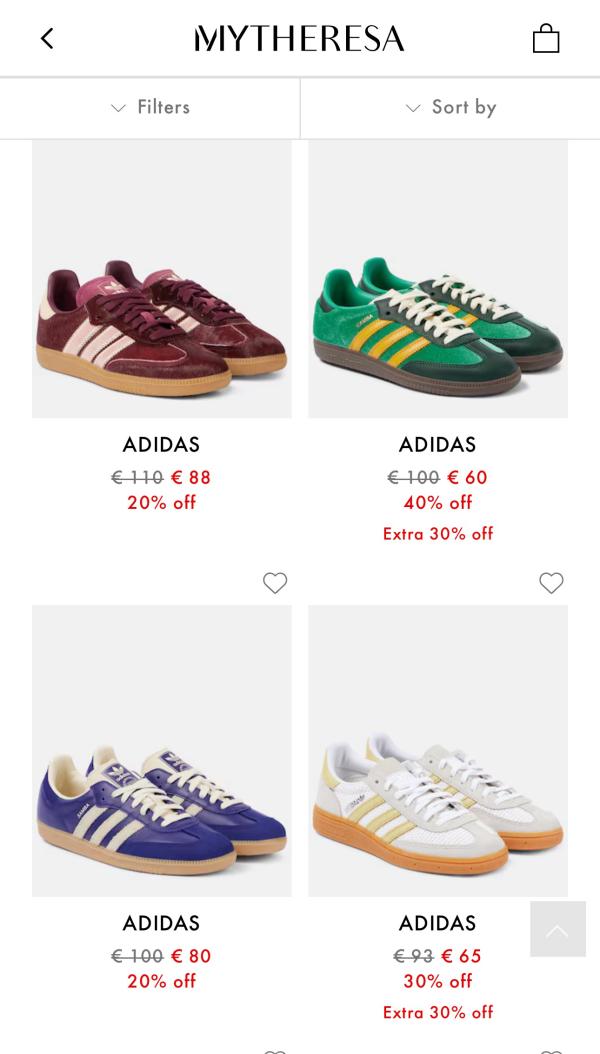Go to the MYTHERESA home logo
Screen dimensions: 600x1054
coord(299,39)
